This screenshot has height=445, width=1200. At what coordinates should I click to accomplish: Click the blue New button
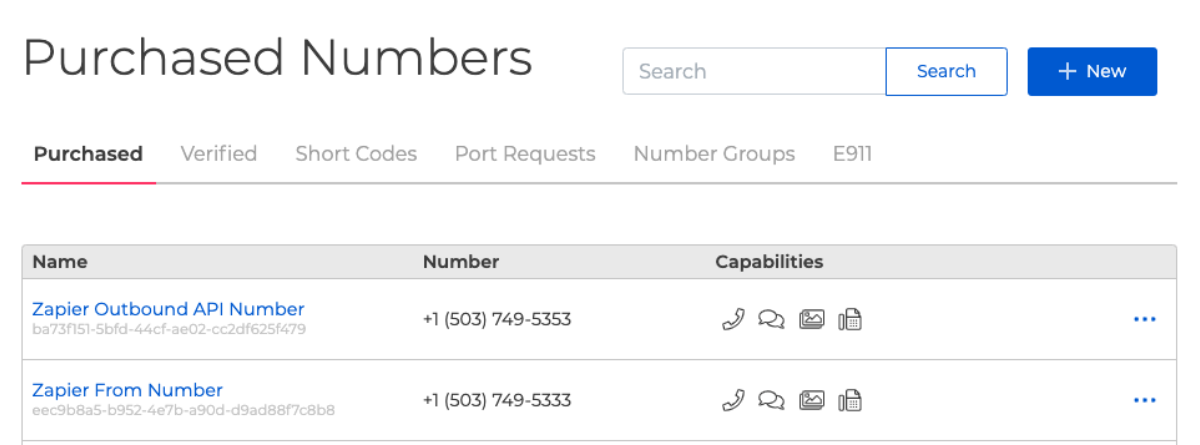tap(1092, 71)
